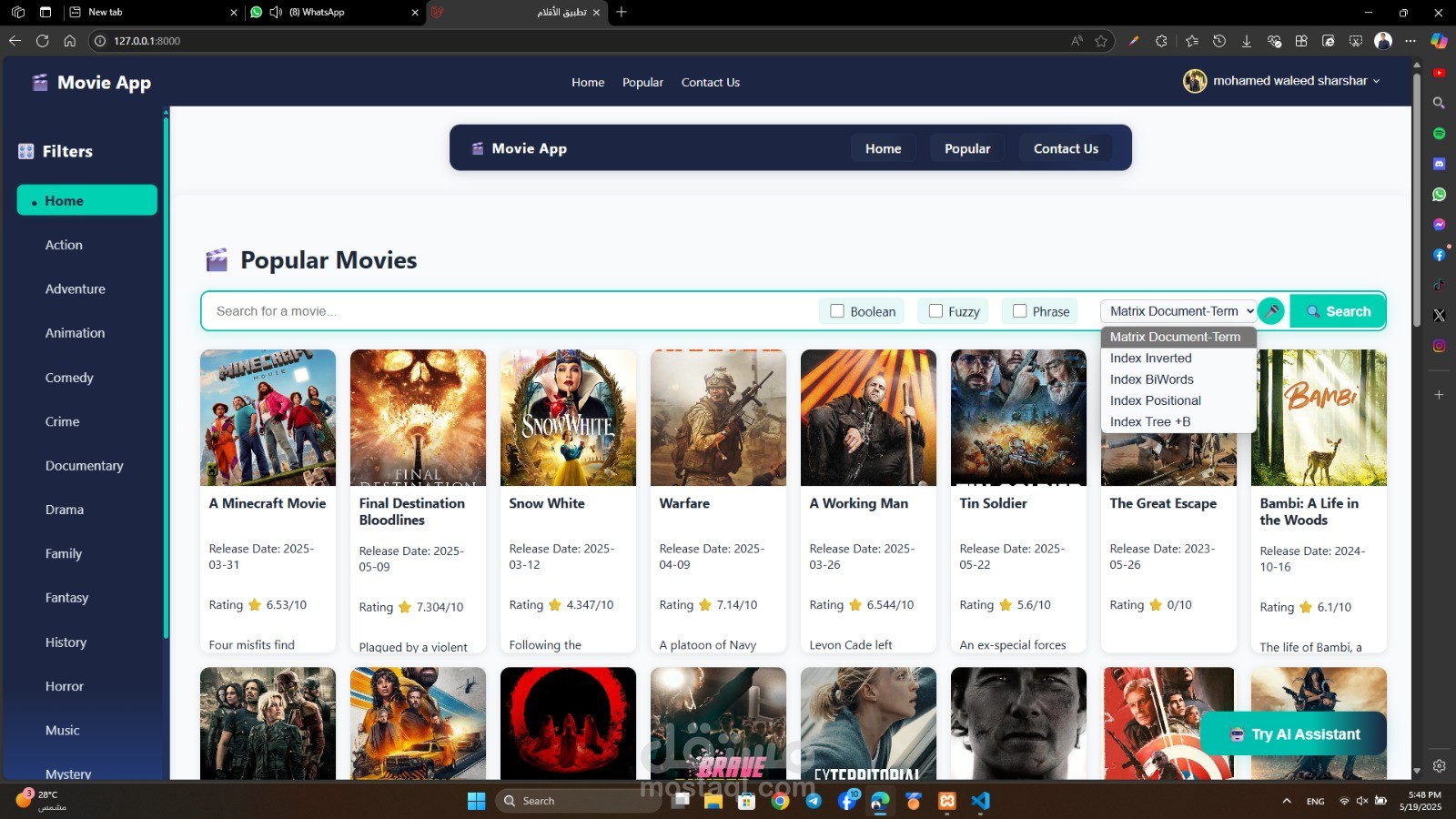This screenshot has width=1456, height=819.
Task: Expand the mohamed waleed sharshar user menu
Action: tap(1282, 81)
